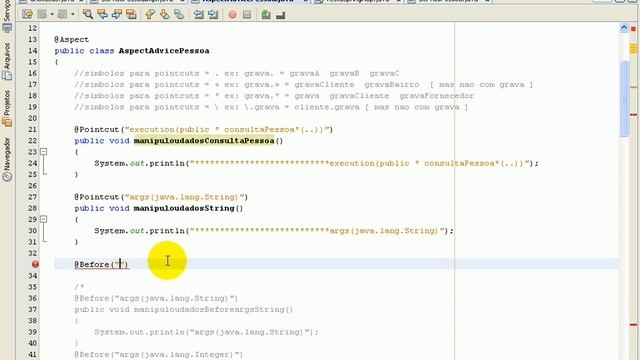Image resolution: width=640 pixels, height=360 pixels.
Task: Collapse code fold at line 23
Action: click(x=43, y=152)
